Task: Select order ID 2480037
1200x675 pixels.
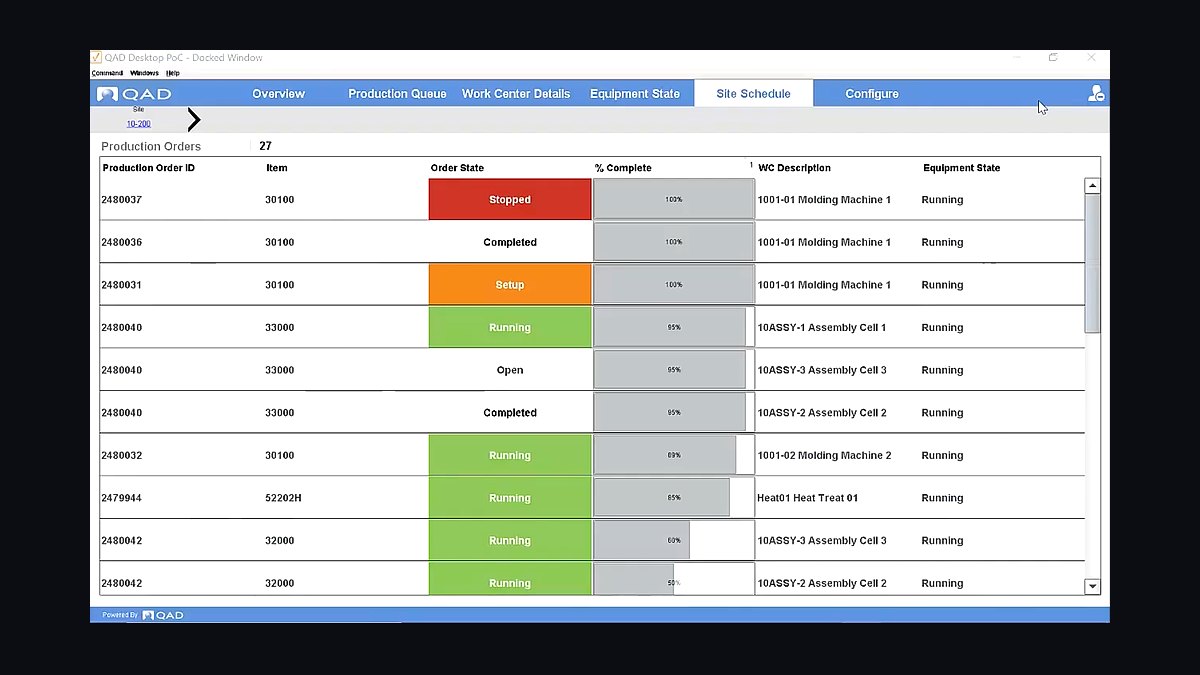Action: [x=121, y=200]
